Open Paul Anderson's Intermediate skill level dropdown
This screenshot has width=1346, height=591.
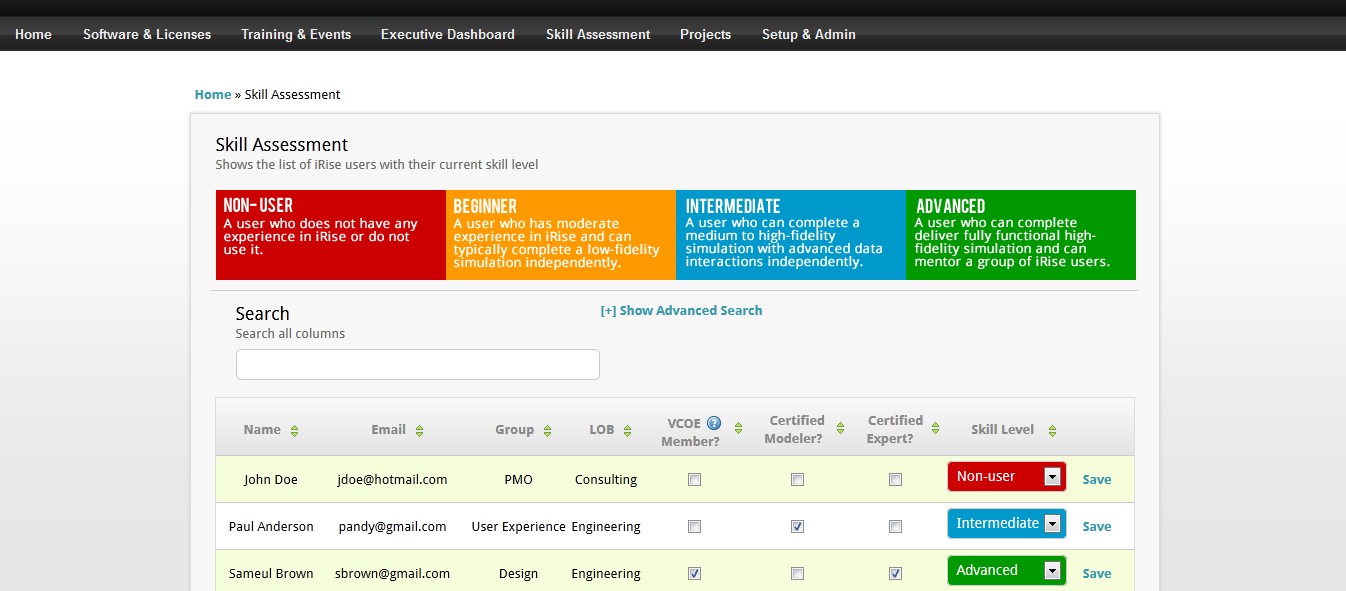pos(1007,524)
